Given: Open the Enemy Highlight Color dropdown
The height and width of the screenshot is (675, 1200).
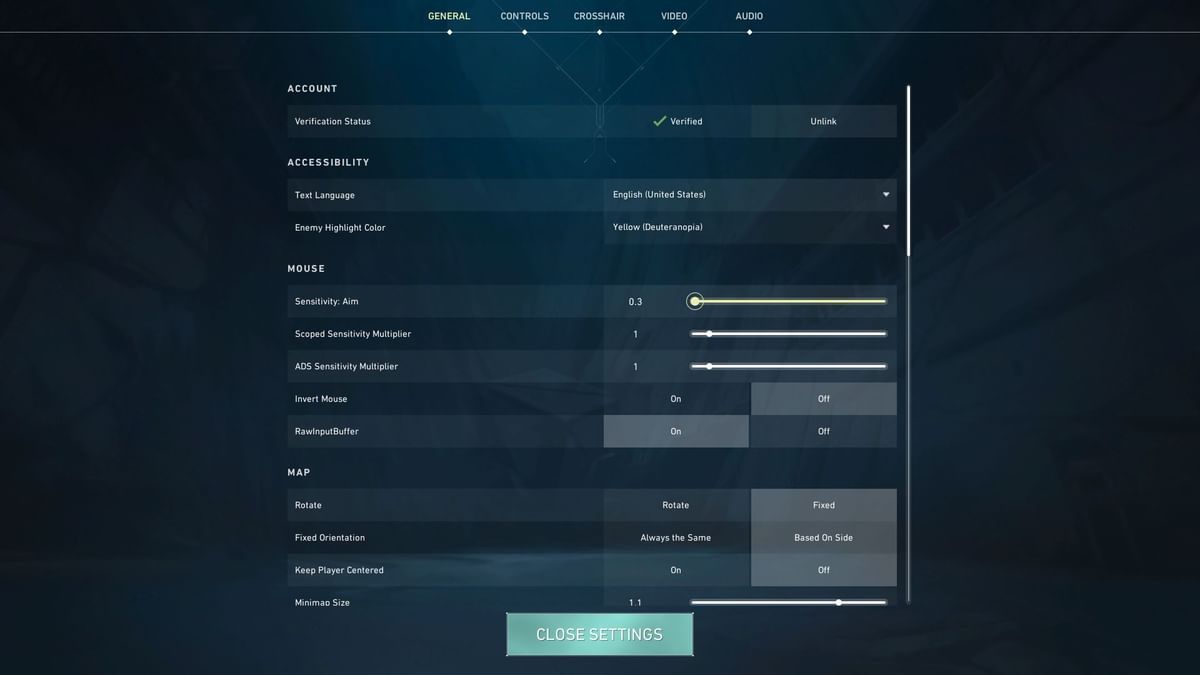Looking at the screenshot, I should tap(750, 227).
